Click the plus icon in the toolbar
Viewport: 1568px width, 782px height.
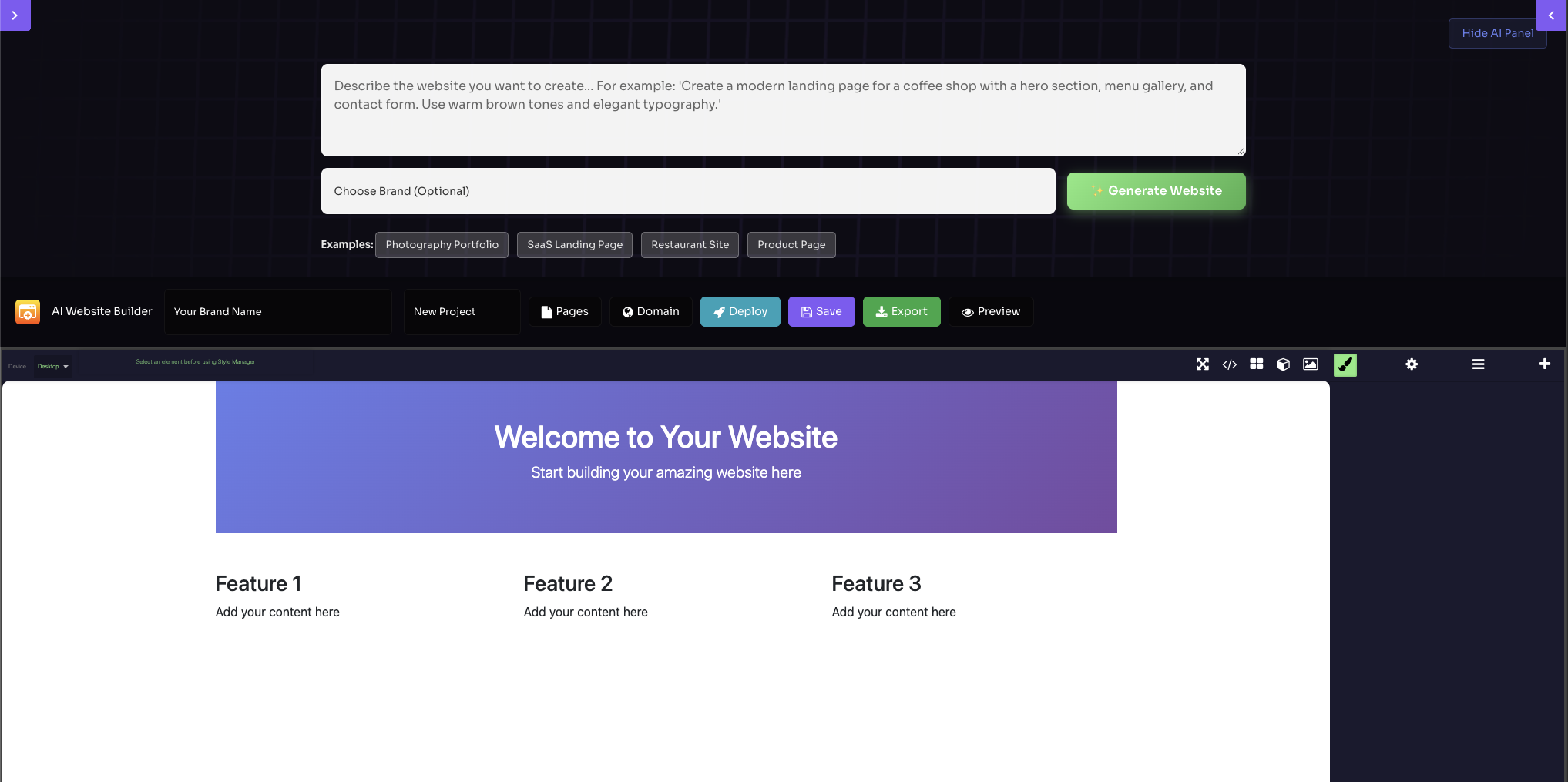[1545, 364]
